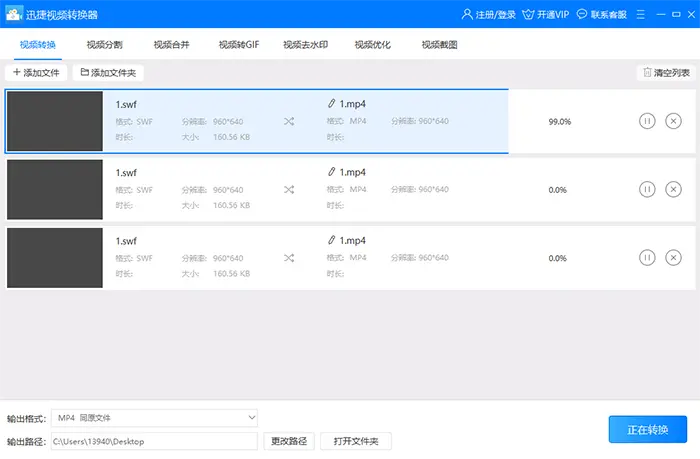Click the 正在转换 button

(648, 430)
